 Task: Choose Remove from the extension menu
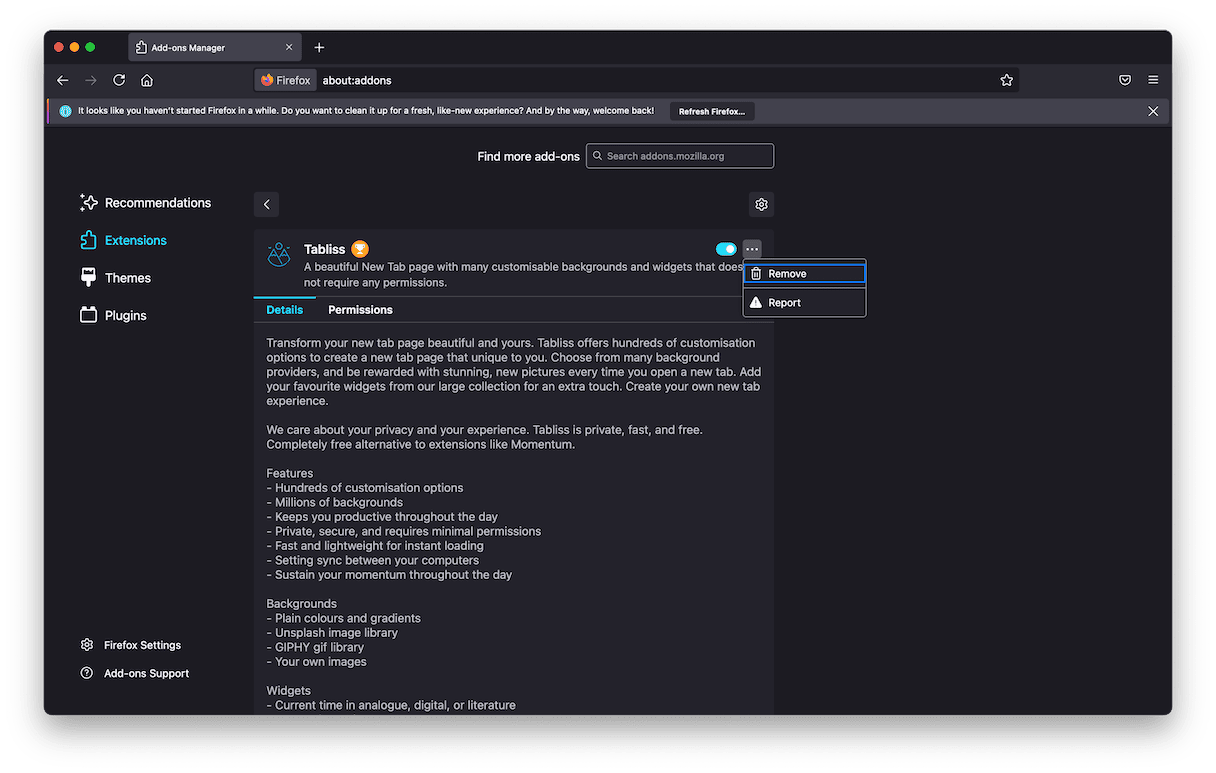(804, 273)
